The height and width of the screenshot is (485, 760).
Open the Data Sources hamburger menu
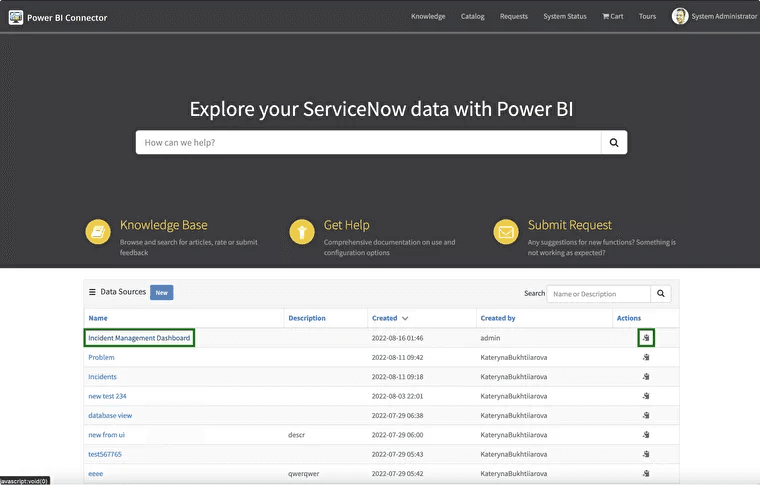point(92,292)
